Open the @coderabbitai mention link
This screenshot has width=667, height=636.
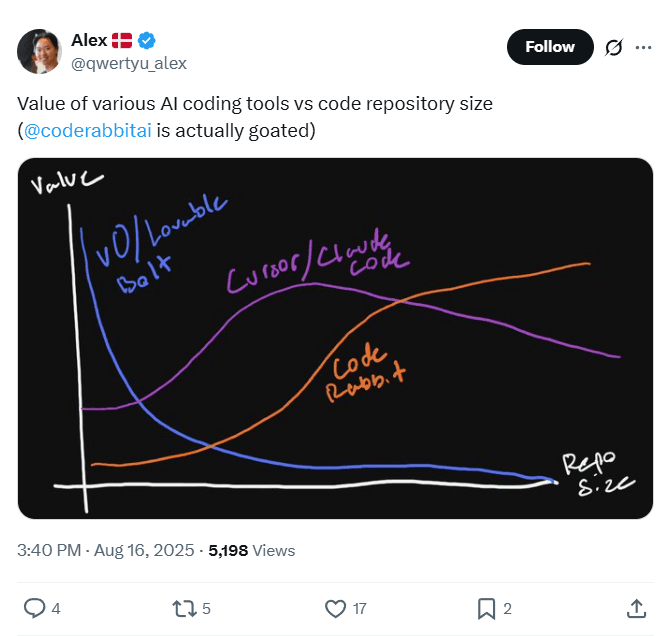point(88,130)
